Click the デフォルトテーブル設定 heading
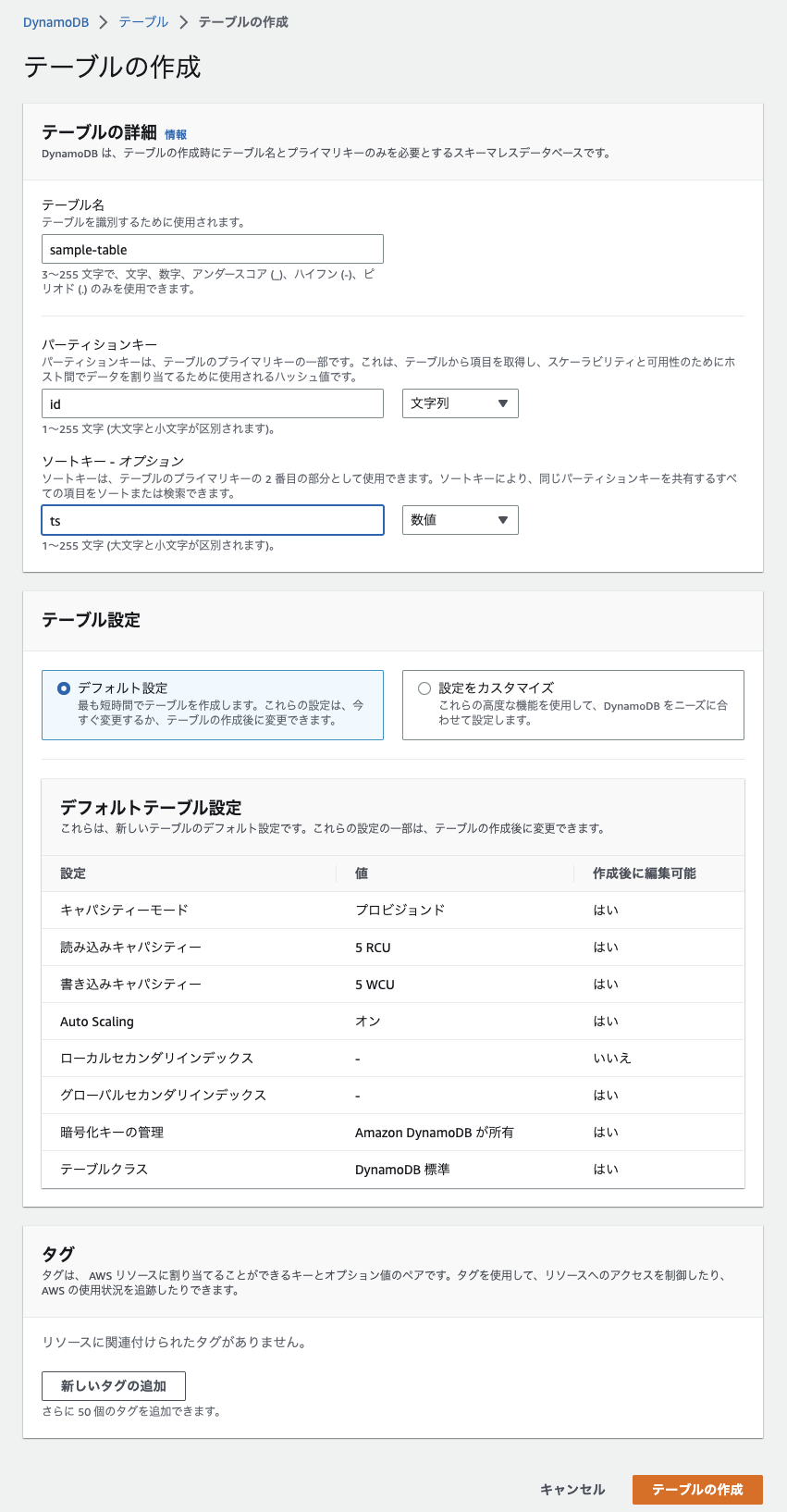The height and width of the screenshot is (1512, 787). tap(151, 808)
